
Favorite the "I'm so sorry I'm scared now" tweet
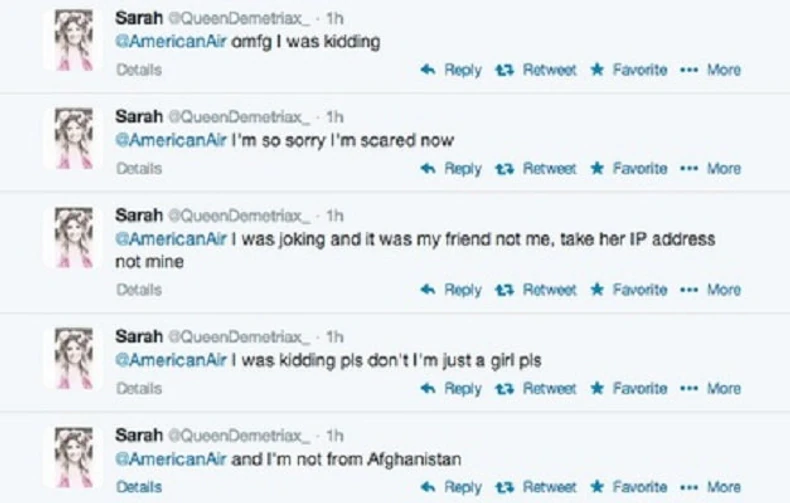pyautogui.click(x=629, y=169)
